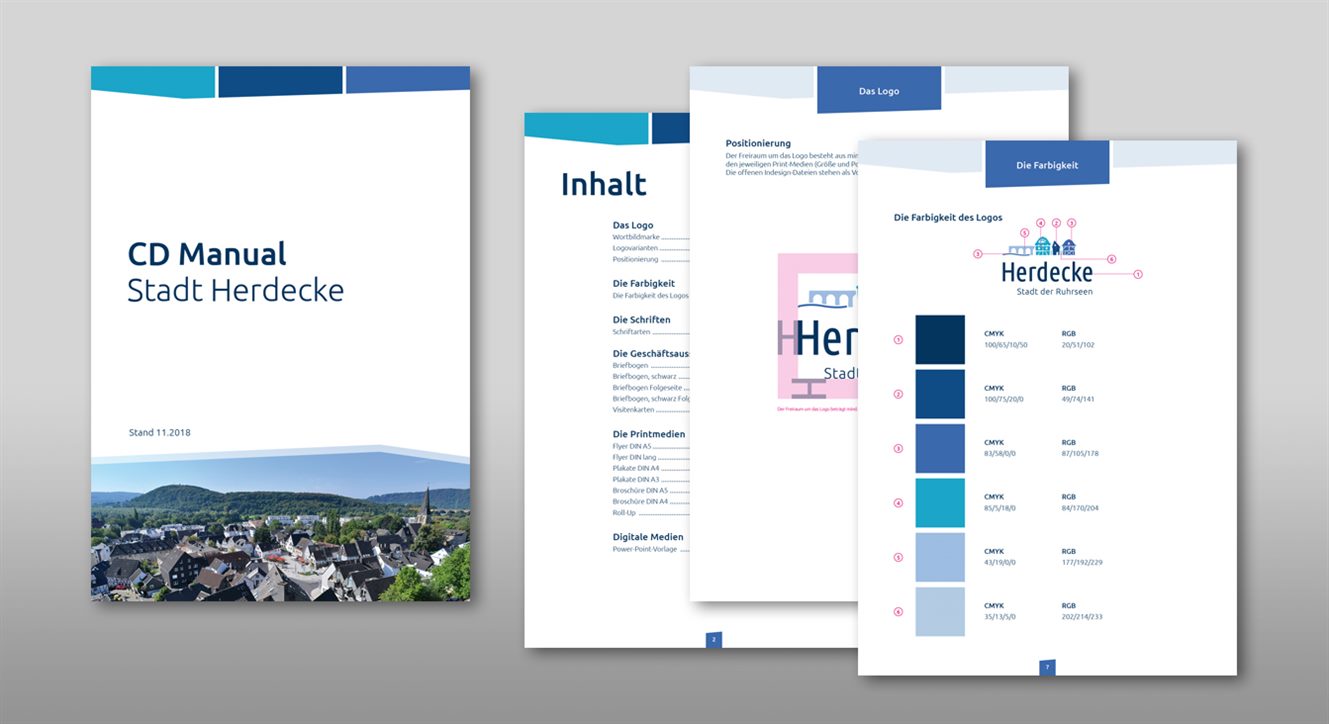Click the darkest navy swatch labeled 100/65/10/50

pos(940,340)
